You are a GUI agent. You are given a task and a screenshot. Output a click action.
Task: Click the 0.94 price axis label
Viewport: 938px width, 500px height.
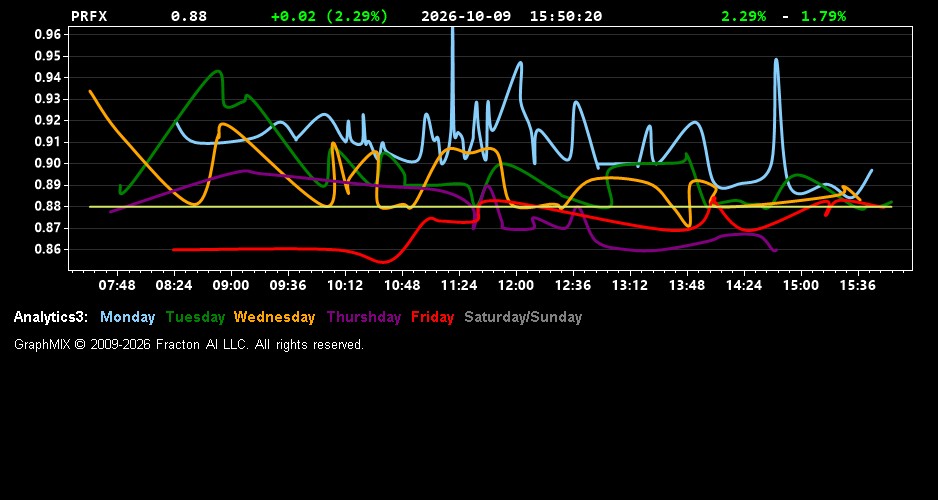[48, 77]
